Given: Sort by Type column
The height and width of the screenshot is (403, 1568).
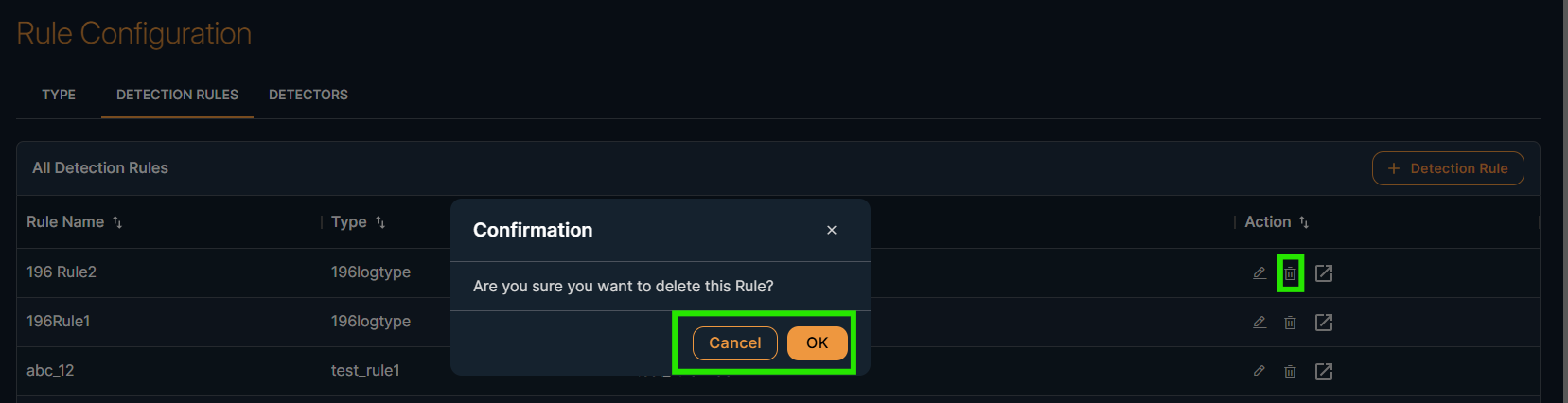Looking at the screenshot, I should (x=380, y=222).
